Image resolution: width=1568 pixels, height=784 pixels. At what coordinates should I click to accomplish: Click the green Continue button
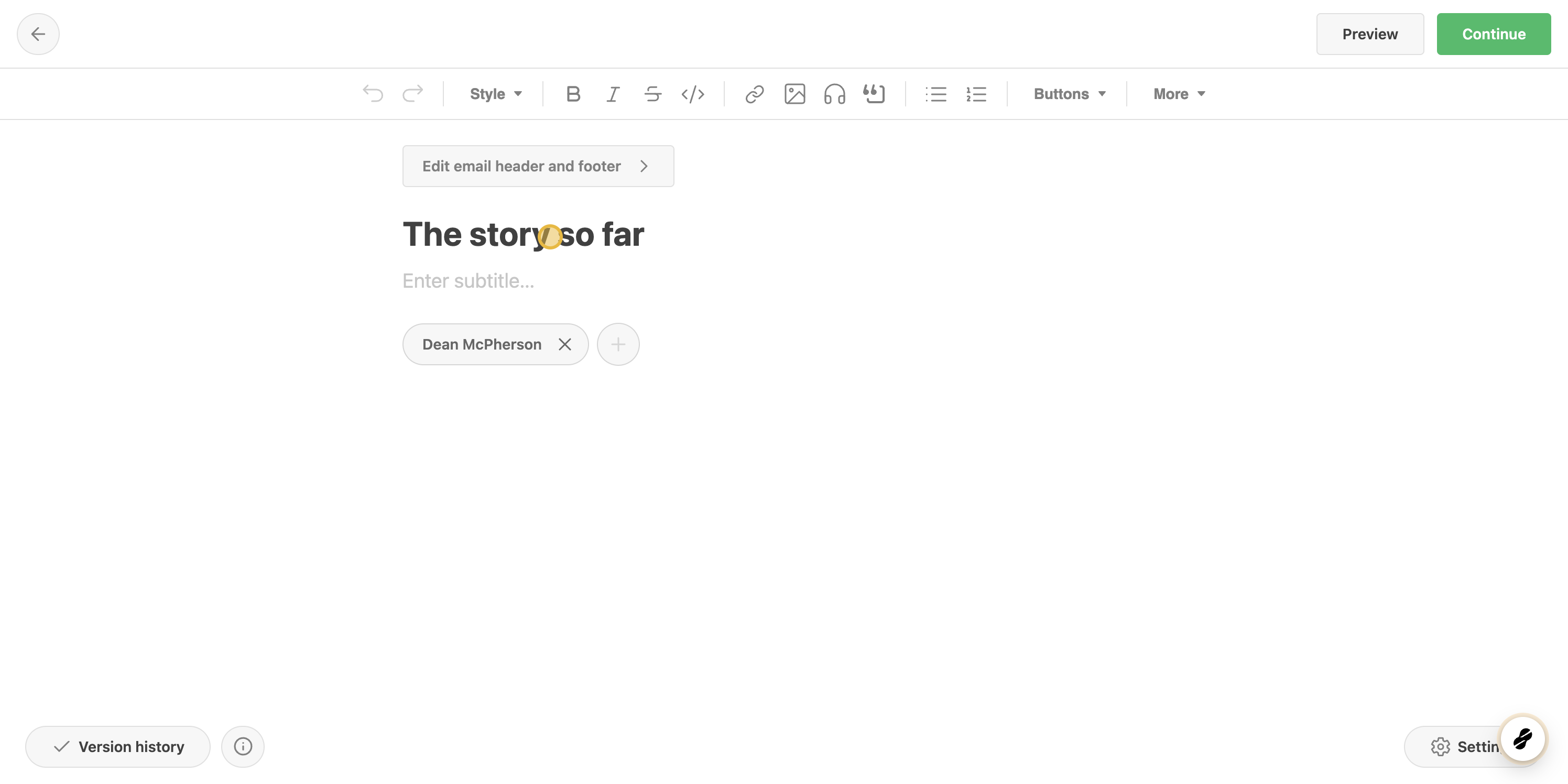click(1494, 34)
